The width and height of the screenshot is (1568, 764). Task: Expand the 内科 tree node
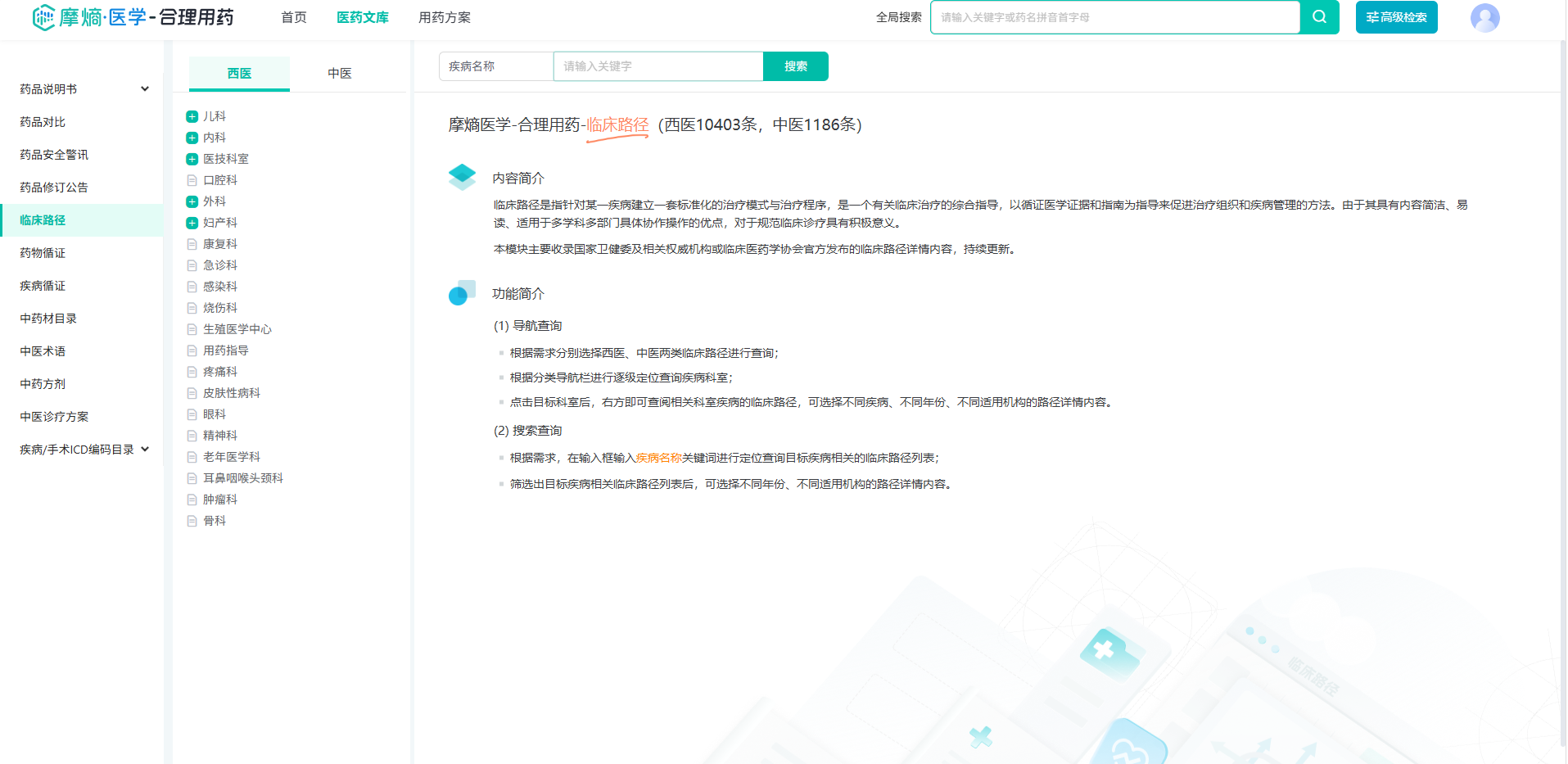click(x=192, y=138)
